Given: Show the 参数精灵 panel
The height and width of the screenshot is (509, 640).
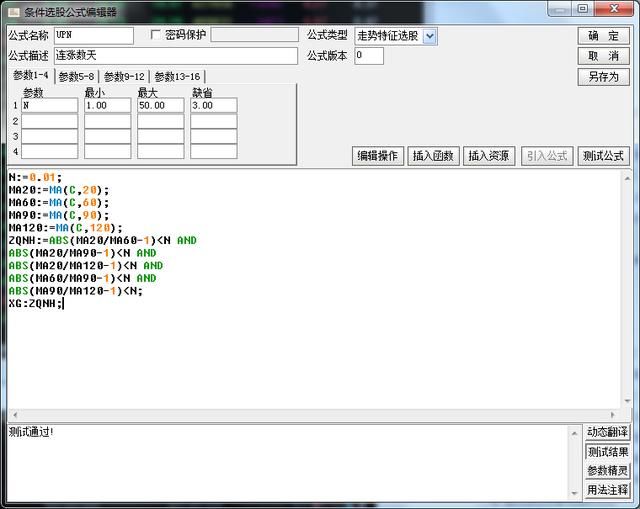Looking at the screenshot, I should pyautogui.click(x=607, y=471).
